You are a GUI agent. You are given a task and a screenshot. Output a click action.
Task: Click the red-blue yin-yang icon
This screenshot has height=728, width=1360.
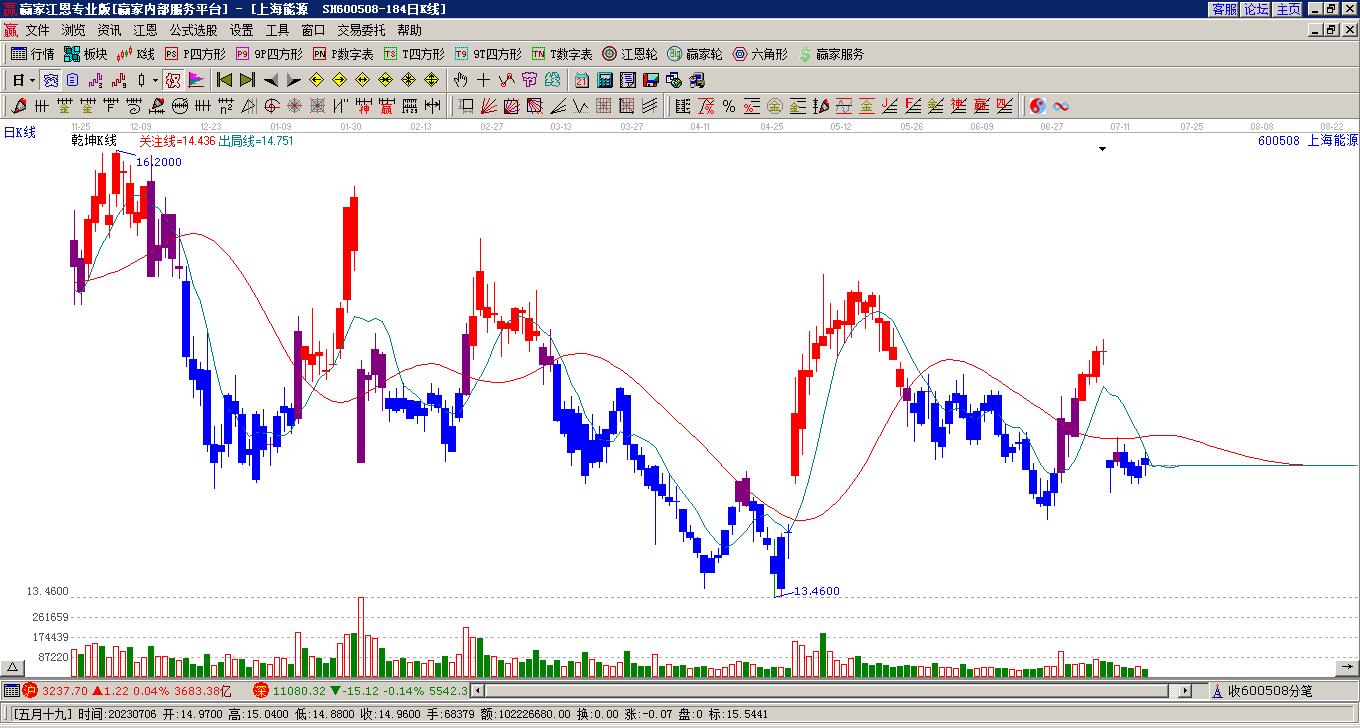click(x=1038, y=106)
